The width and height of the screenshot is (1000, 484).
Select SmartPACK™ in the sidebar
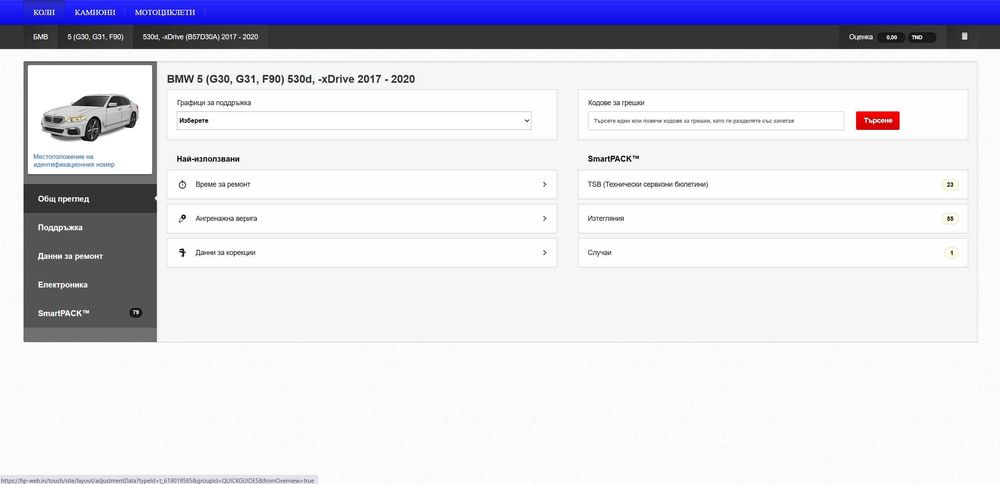(x=90, y=313)
